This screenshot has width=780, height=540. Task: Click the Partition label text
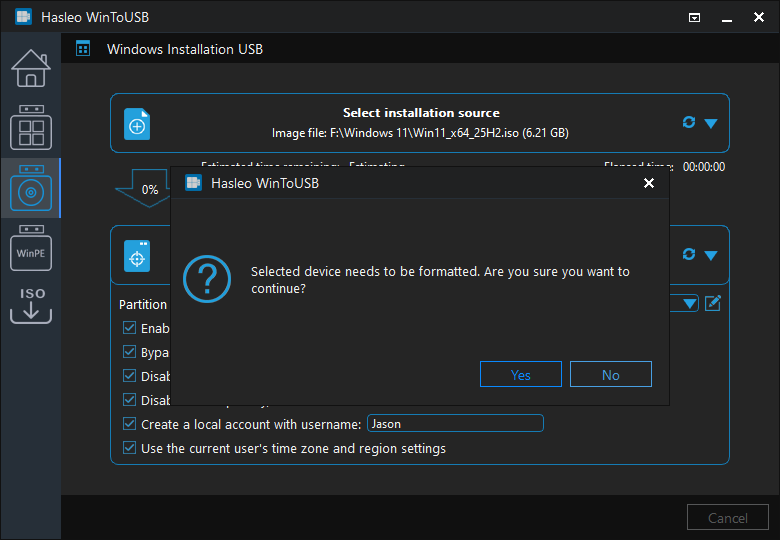point(143,304)
